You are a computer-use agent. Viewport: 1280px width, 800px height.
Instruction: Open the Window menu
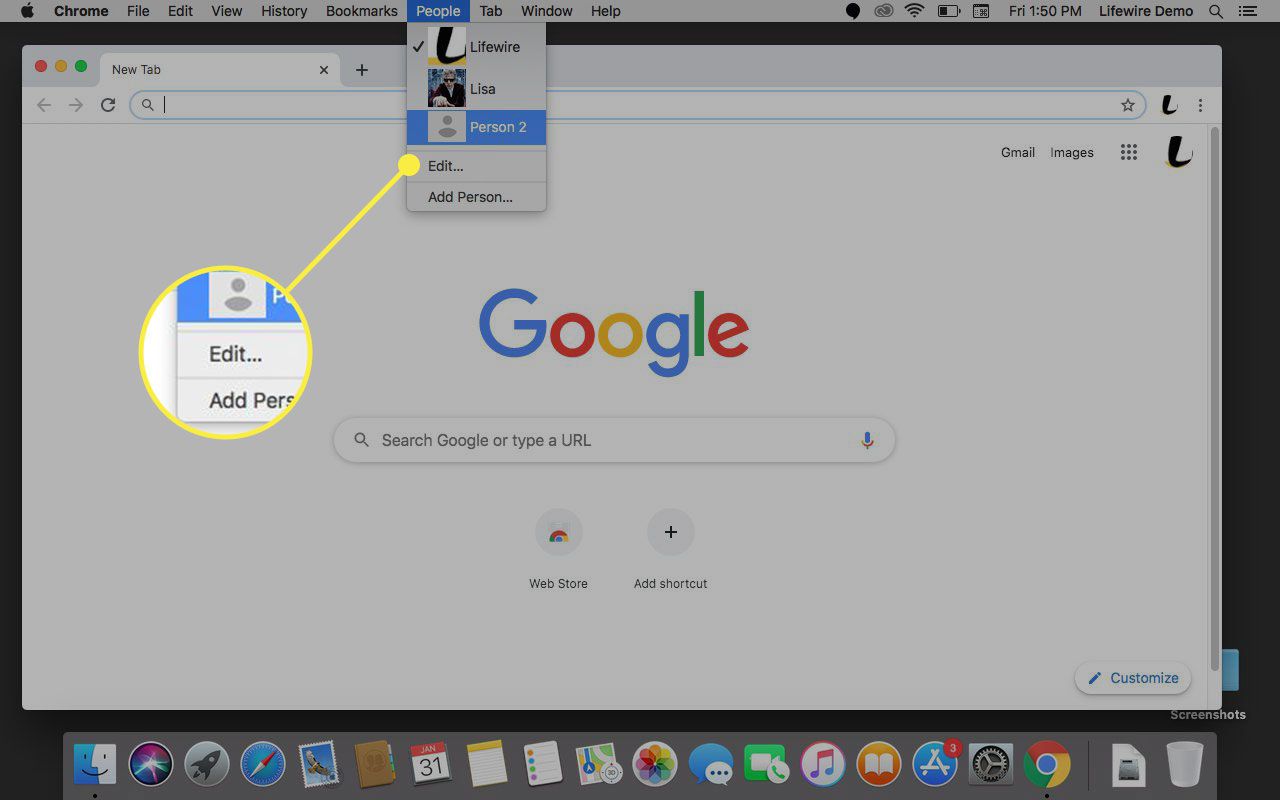pos(547,11)
